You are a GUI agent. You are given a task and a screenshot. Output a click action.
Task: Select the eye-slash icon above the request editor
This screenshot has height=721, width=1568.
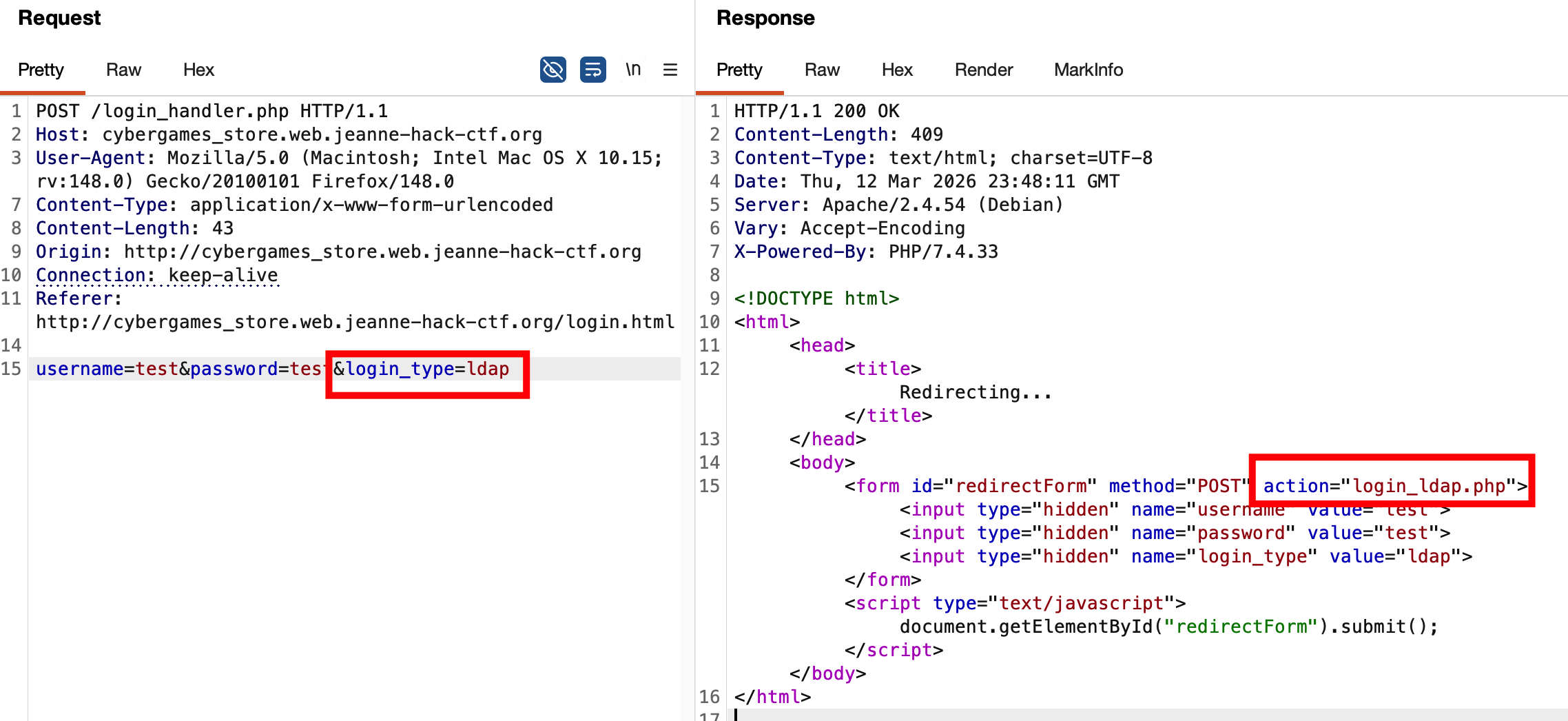tap(553, 69)
